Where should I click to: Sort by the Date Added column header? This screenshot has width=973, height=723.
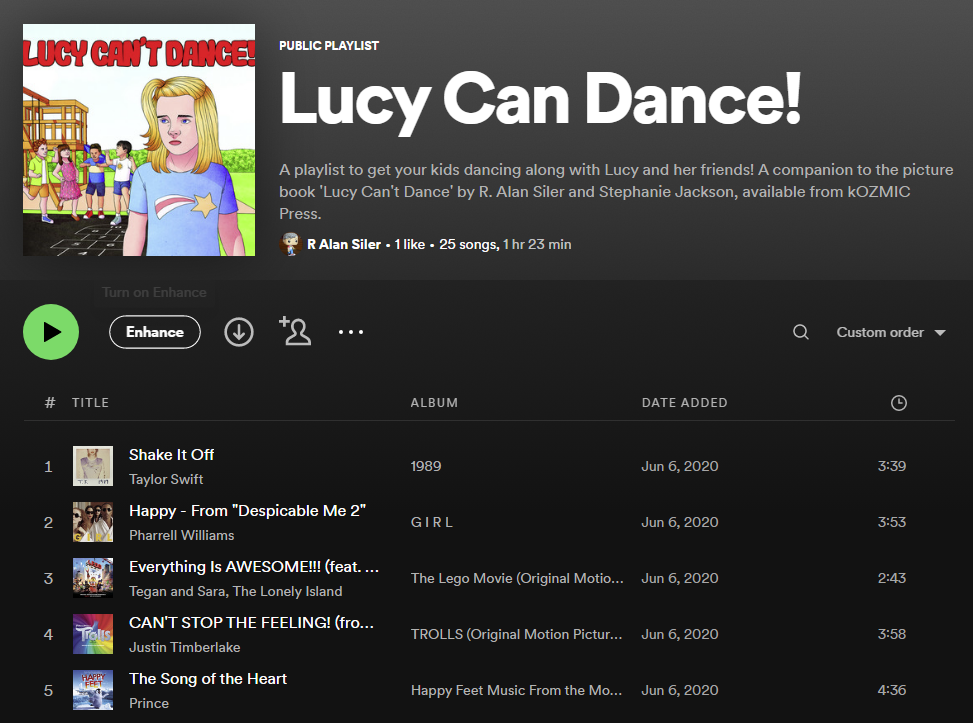[x=684, y=403]
